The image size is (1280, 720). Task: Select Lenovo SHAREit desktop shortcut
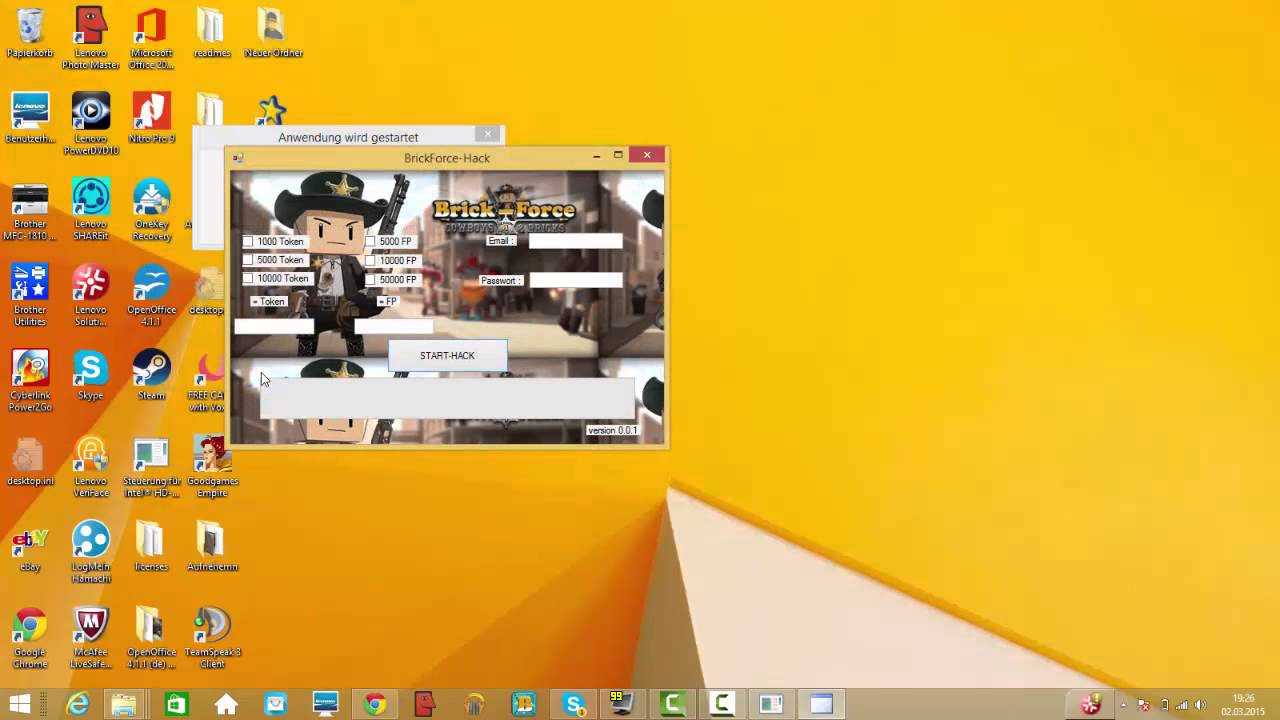coord(91,210)
